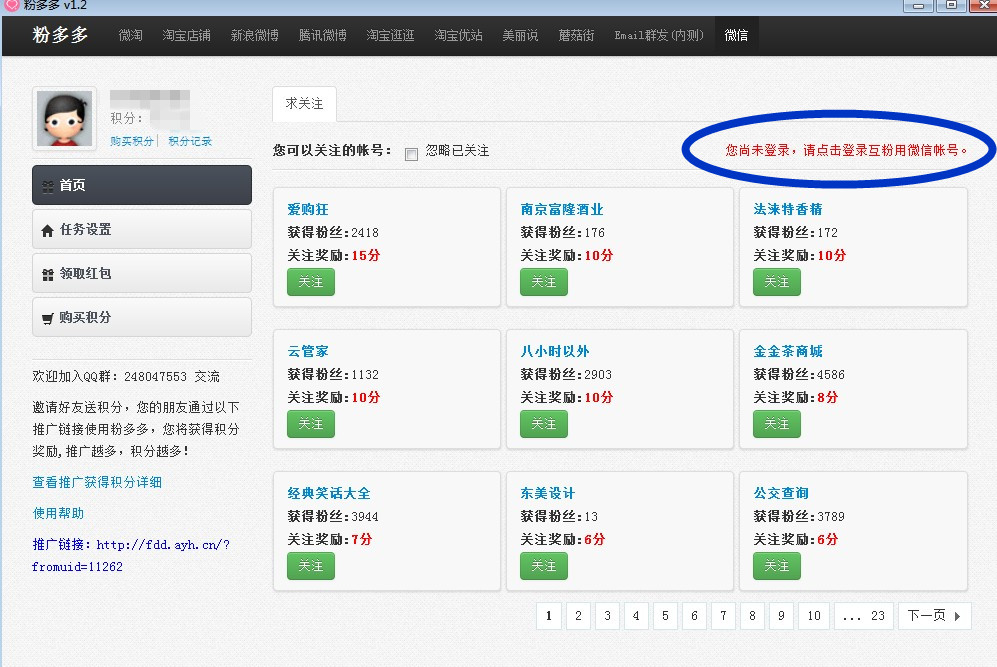Viewport: 997px width, 667px height.
Task: Open 查看推广获得积分详细 link
Action: [97, 483]
